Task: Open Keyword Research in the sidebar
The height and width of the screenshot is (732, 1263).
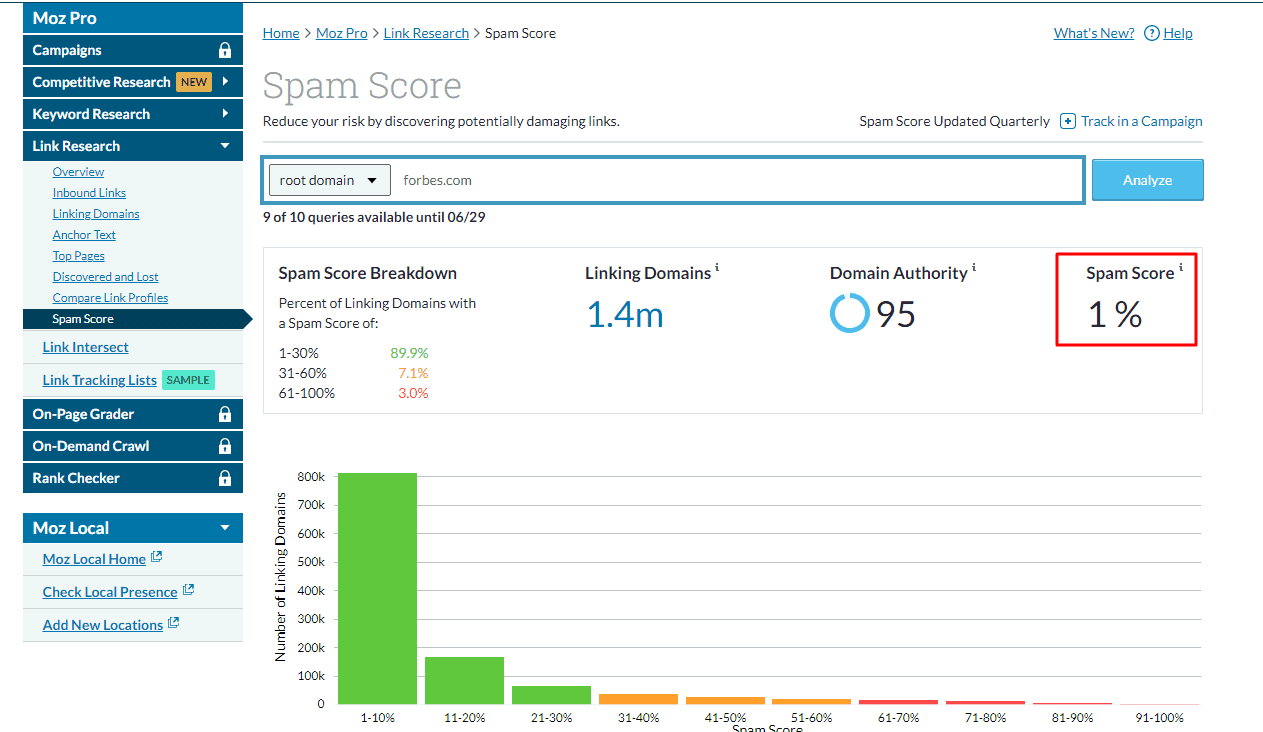Action: click(133, 114)
